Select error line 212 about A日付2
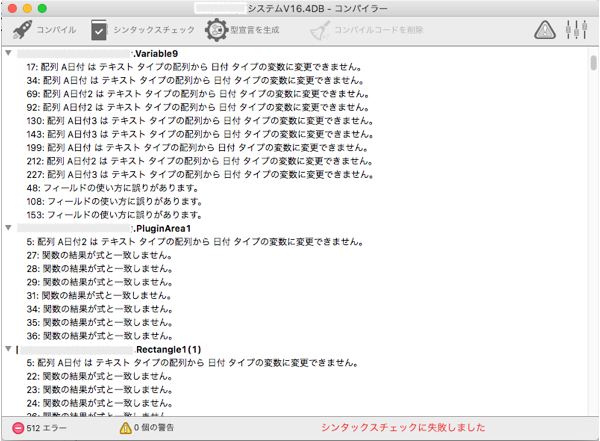 point(200,161)
